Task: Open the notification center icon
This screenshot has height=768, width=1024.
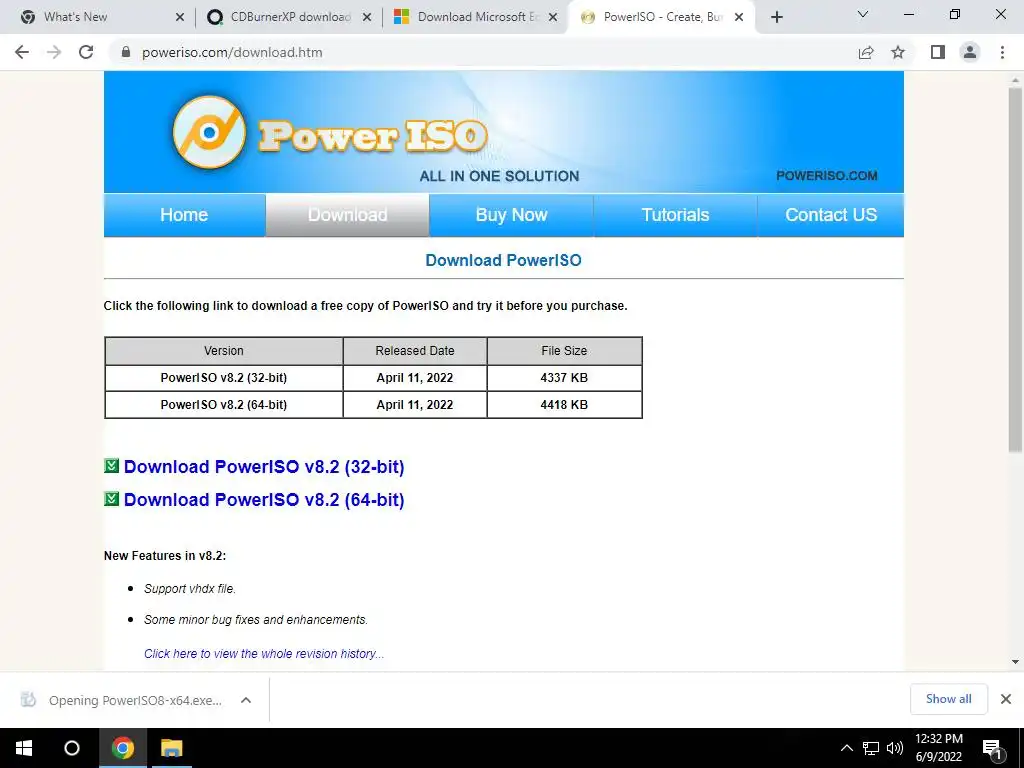Action: pyautogui.click(x=992, y=749)
